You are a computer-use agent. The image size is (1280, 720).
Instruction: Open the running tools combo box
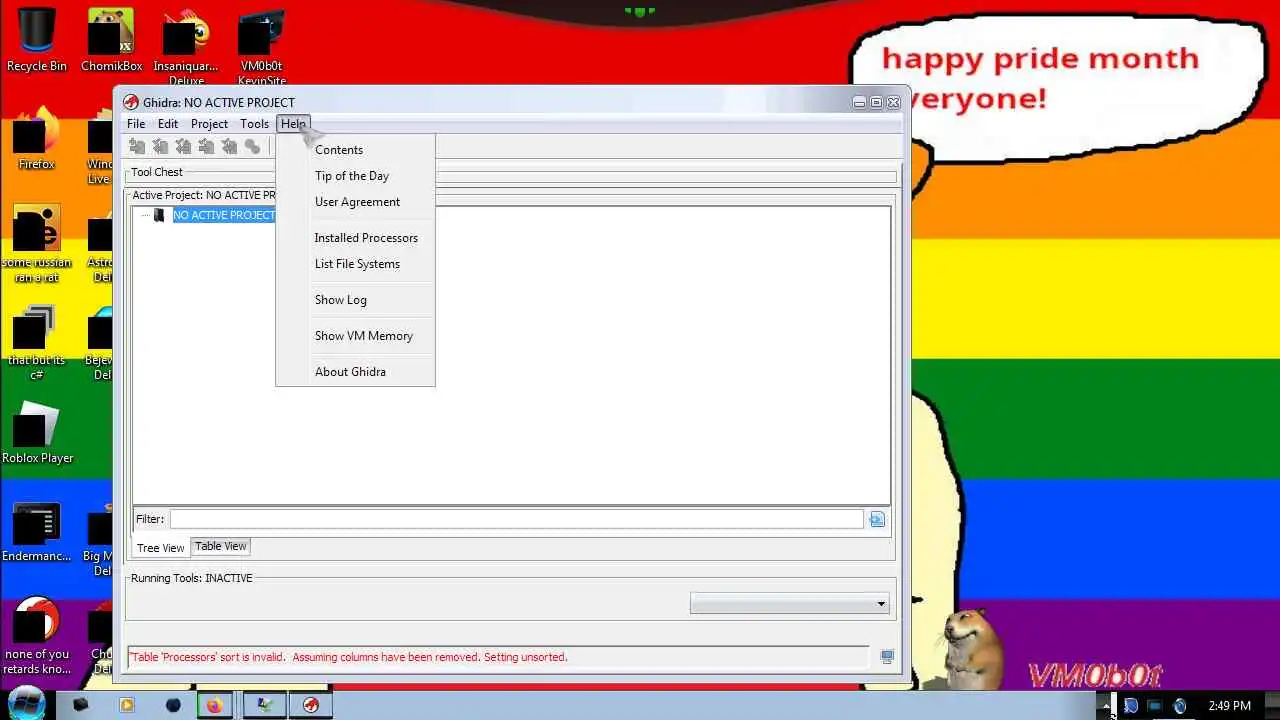pyautogui.click(x=789, y=604)
